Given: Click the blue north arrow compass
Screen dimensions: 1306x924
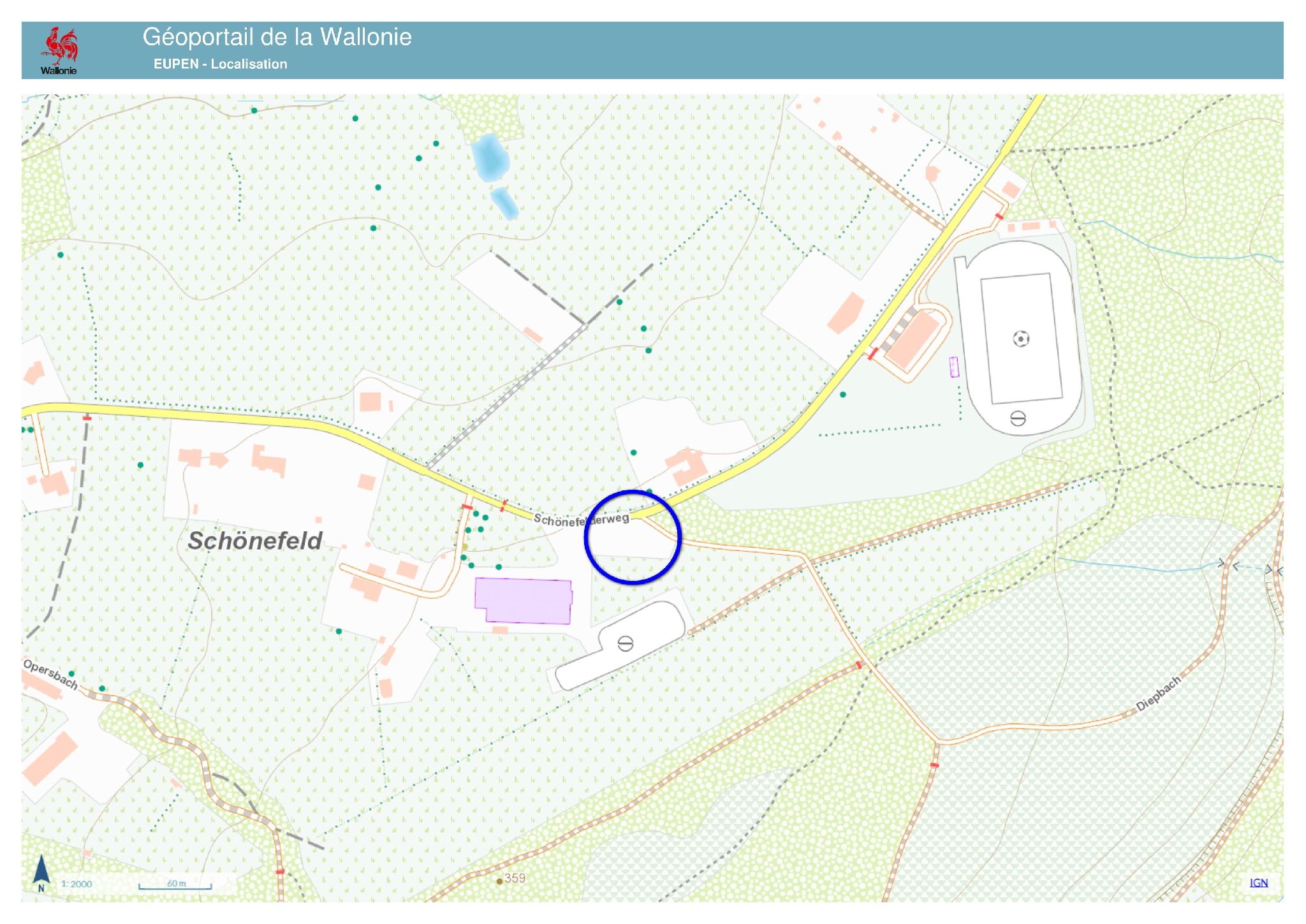Looking at the screenshot, I should (41, 871).
